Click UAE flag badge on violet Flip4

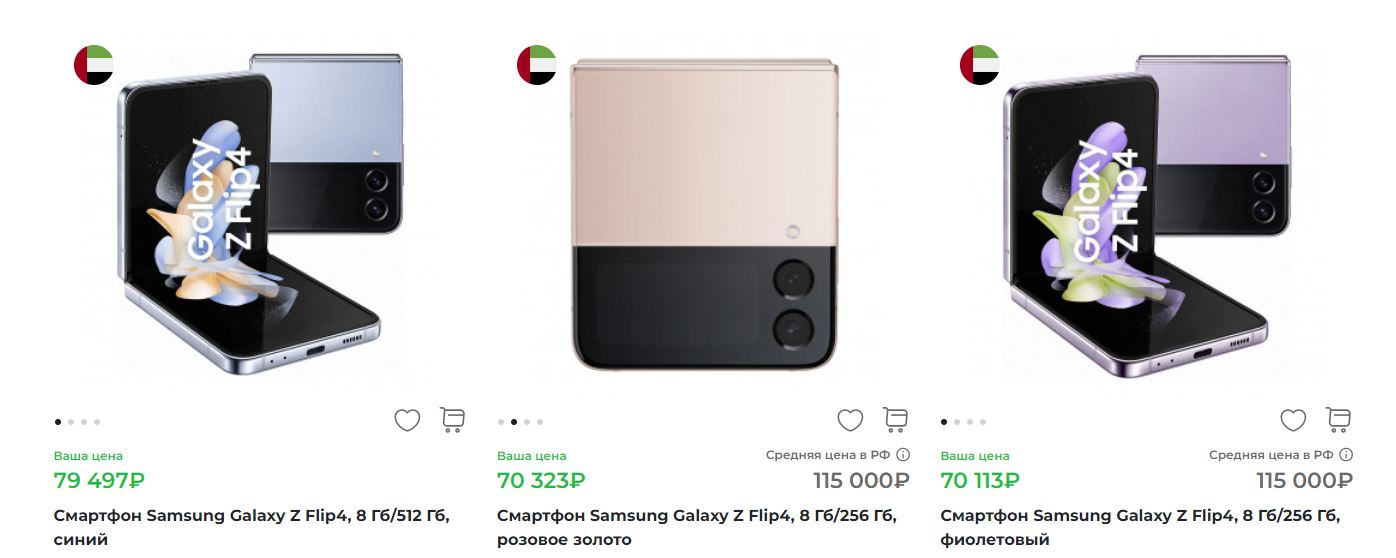[980, 65]
